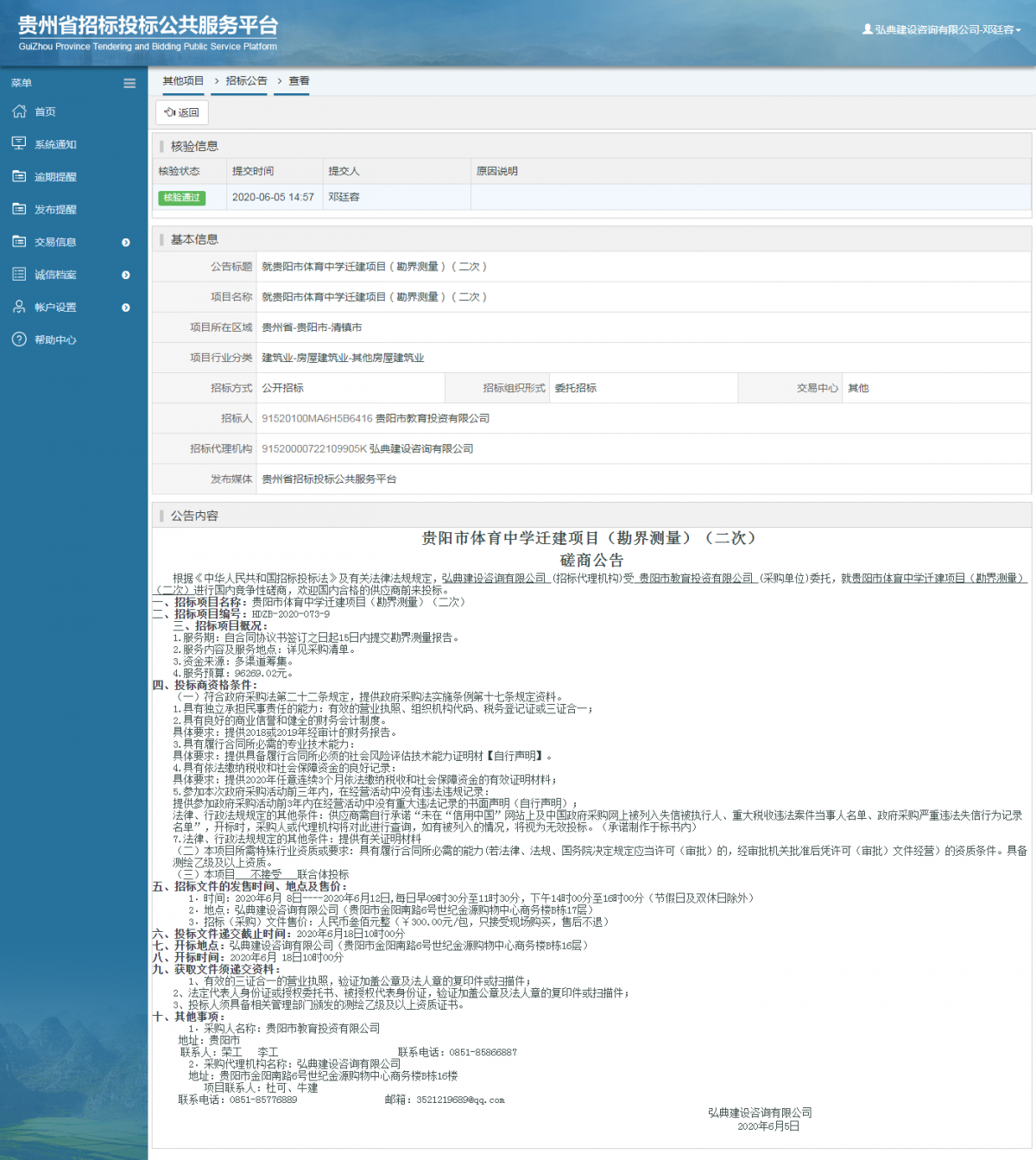
Task: Click the 系统通知 monitor icon
Action: tap(19, 143)
